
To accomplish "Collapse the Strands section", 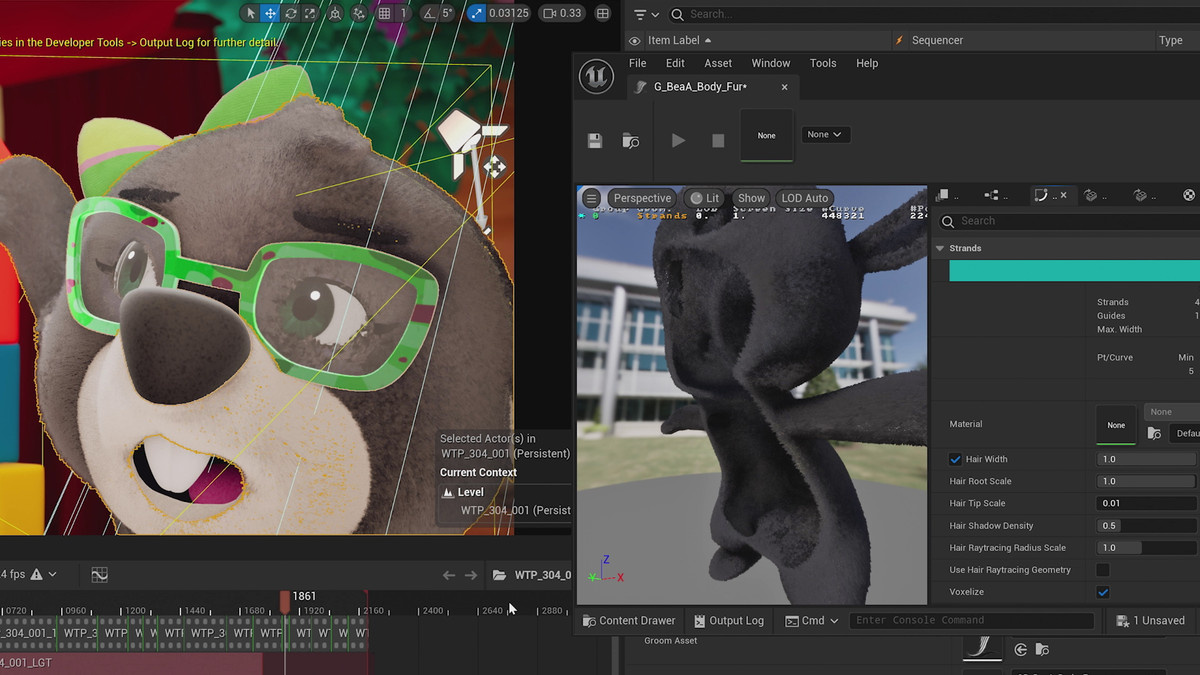I will click(940, 248).
